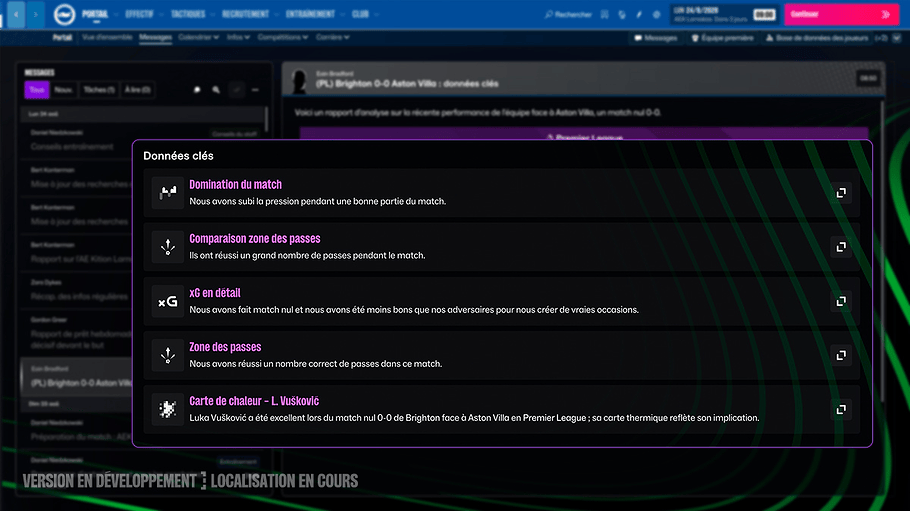Filter messages by Tâches (1)

tap(99, 89)
